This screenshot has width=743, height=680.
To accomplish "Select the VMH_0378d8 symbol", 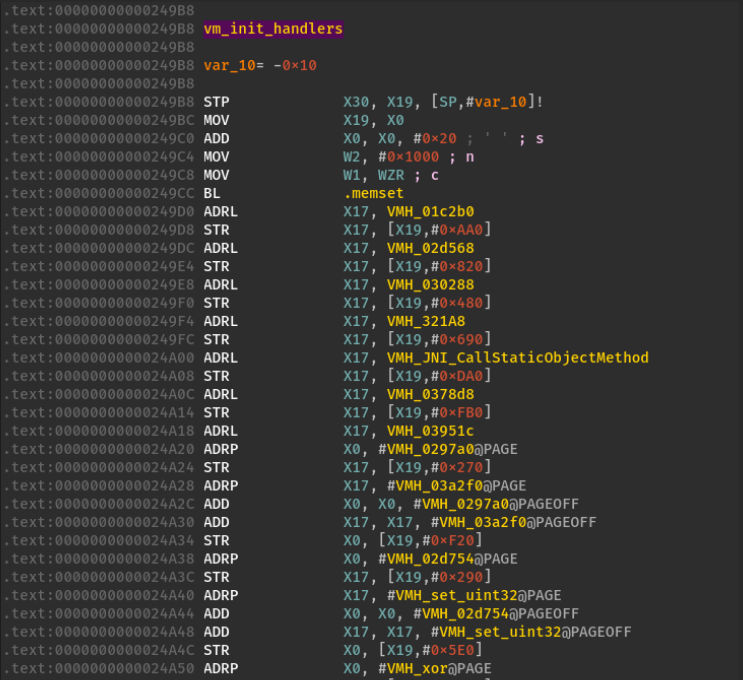I will click(430, 394).
